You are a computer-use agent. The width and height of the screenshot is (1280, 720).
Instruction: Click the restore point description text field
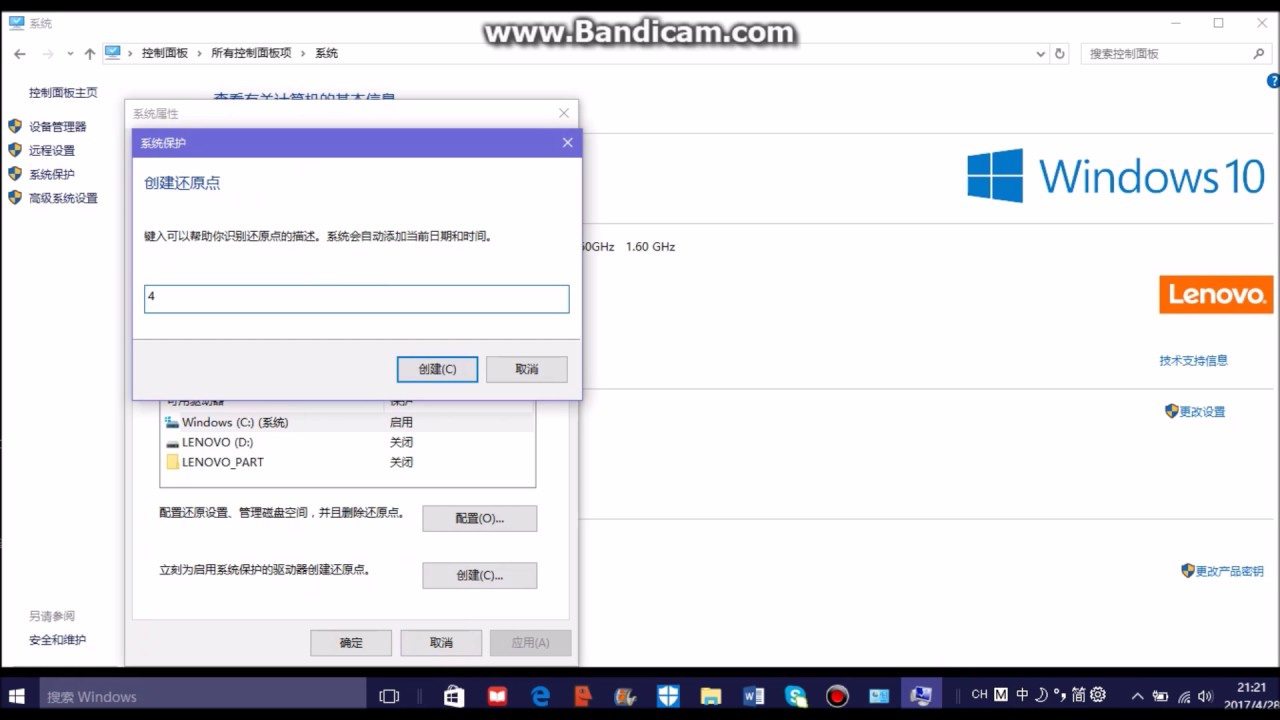(x=357, y=298)
